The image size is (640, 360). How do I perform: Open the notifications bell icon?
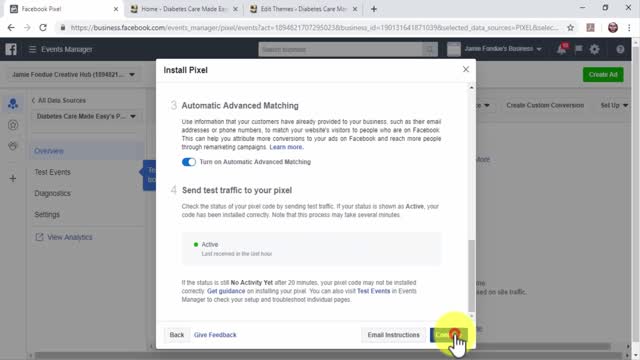tap(562, 49)
